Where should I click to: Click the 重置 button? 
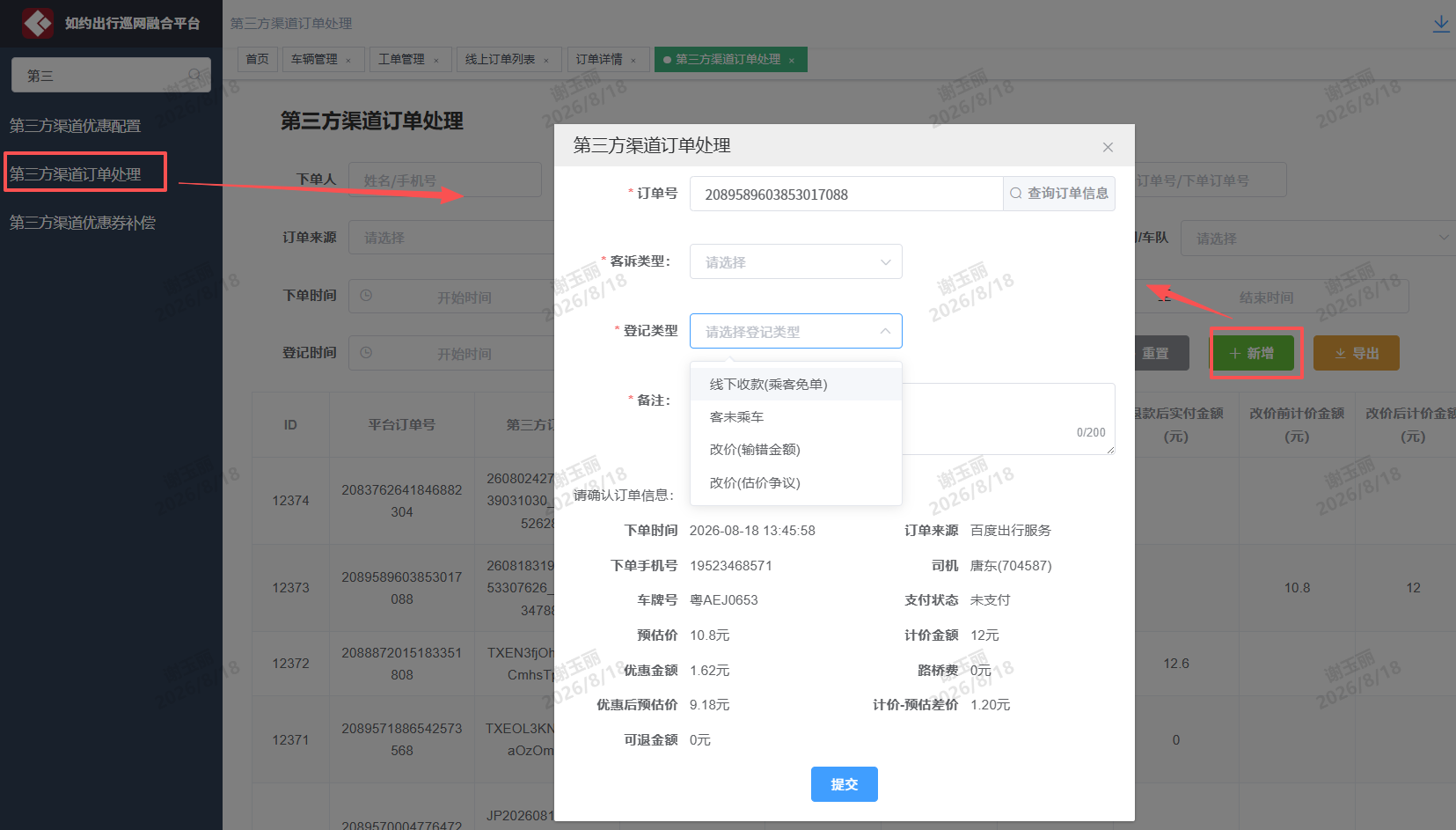tap(1157, 353)
